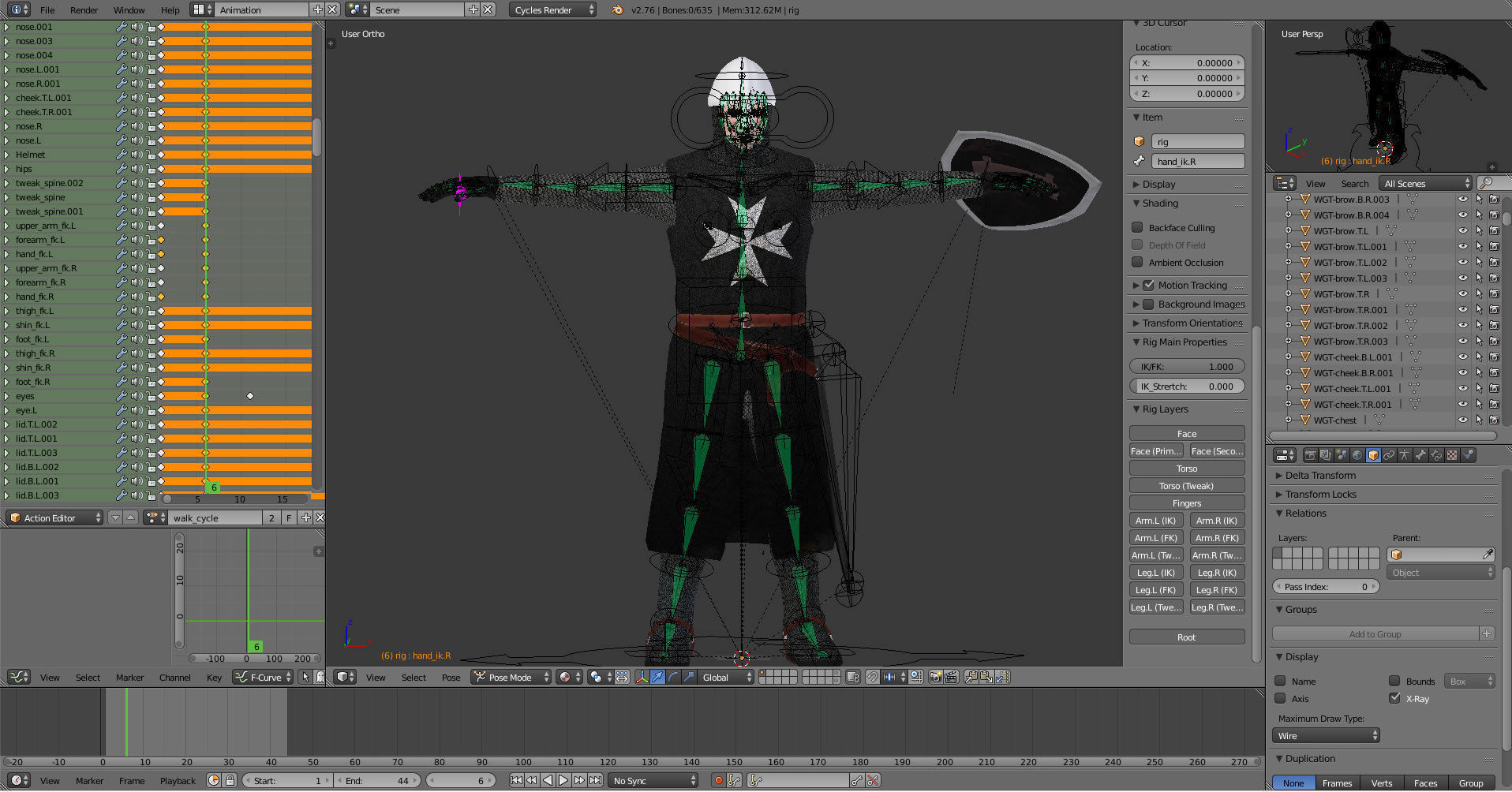Image resolution: width=1512 pixels, height=792 pixels.
Task: Open the Render properties tab (camera icon)
Action: pos(1311,455)
